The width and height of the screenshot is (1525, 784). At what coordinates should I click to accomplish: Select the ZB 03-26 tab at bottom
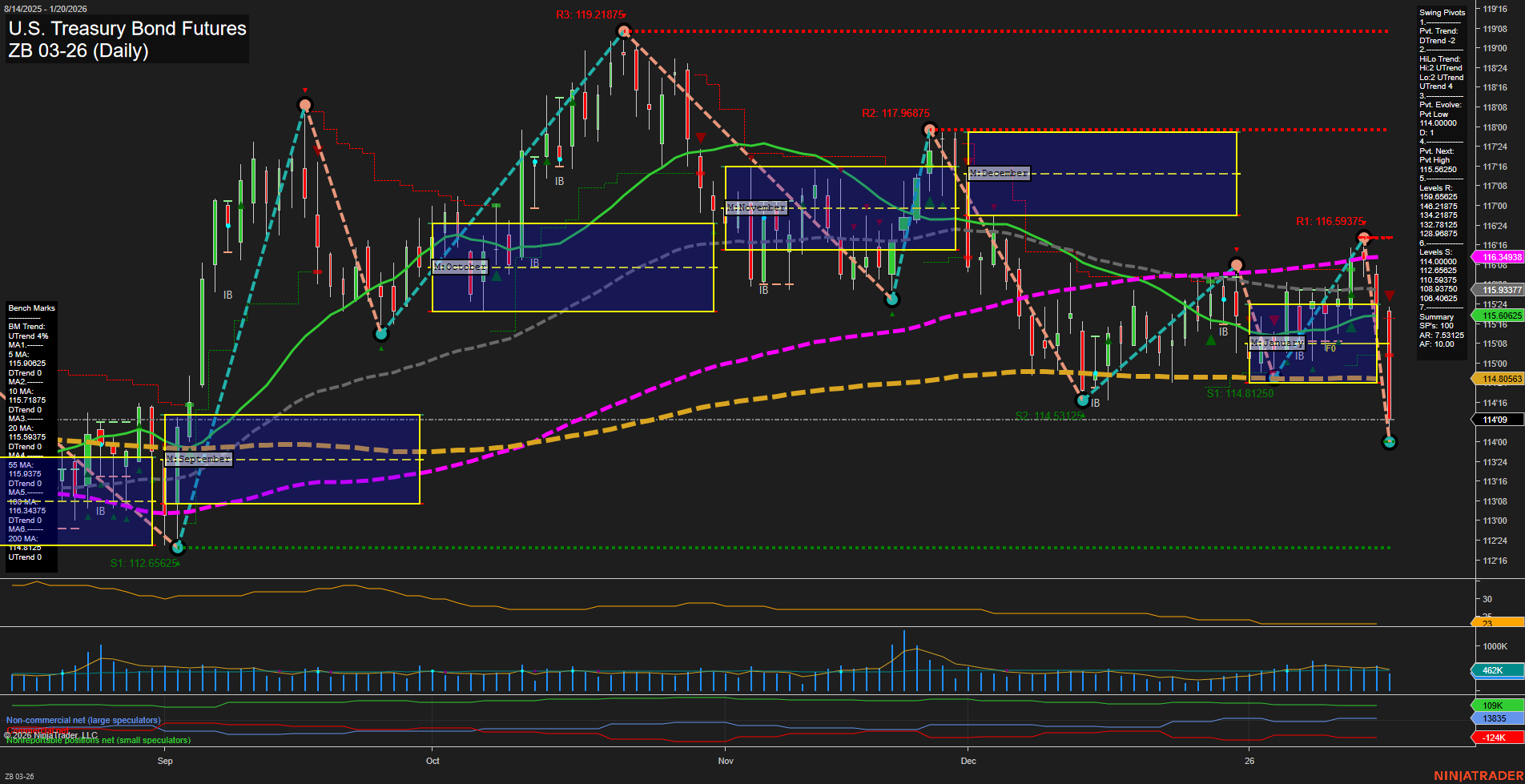coord(20,776)
